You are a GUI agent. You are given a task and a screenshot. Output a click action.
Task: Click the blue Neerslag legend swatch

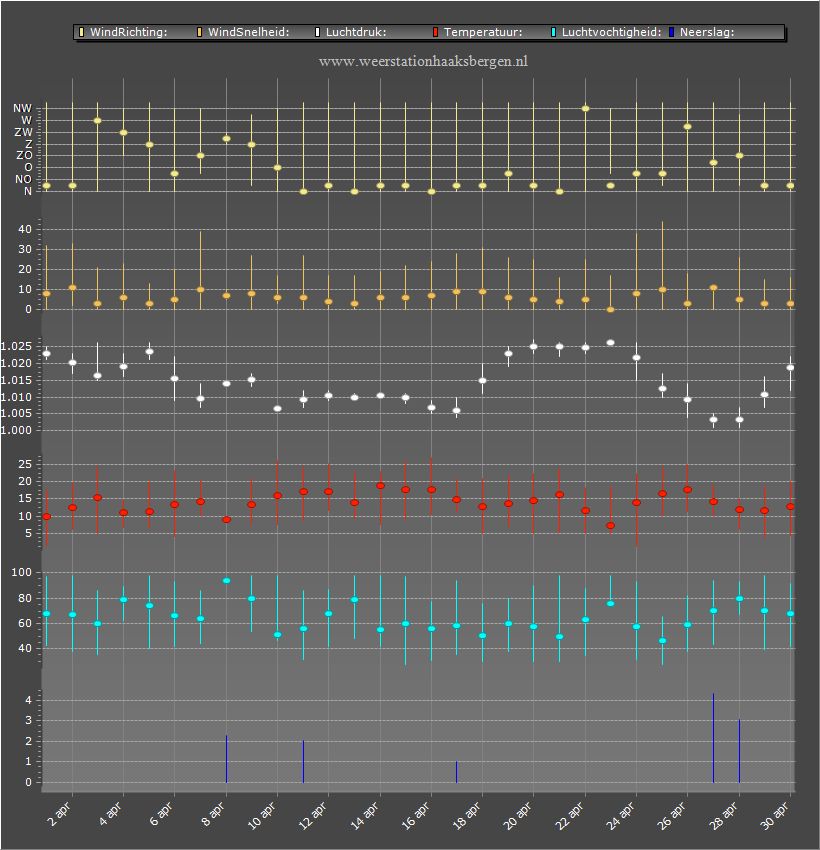[x=672, y=32]
